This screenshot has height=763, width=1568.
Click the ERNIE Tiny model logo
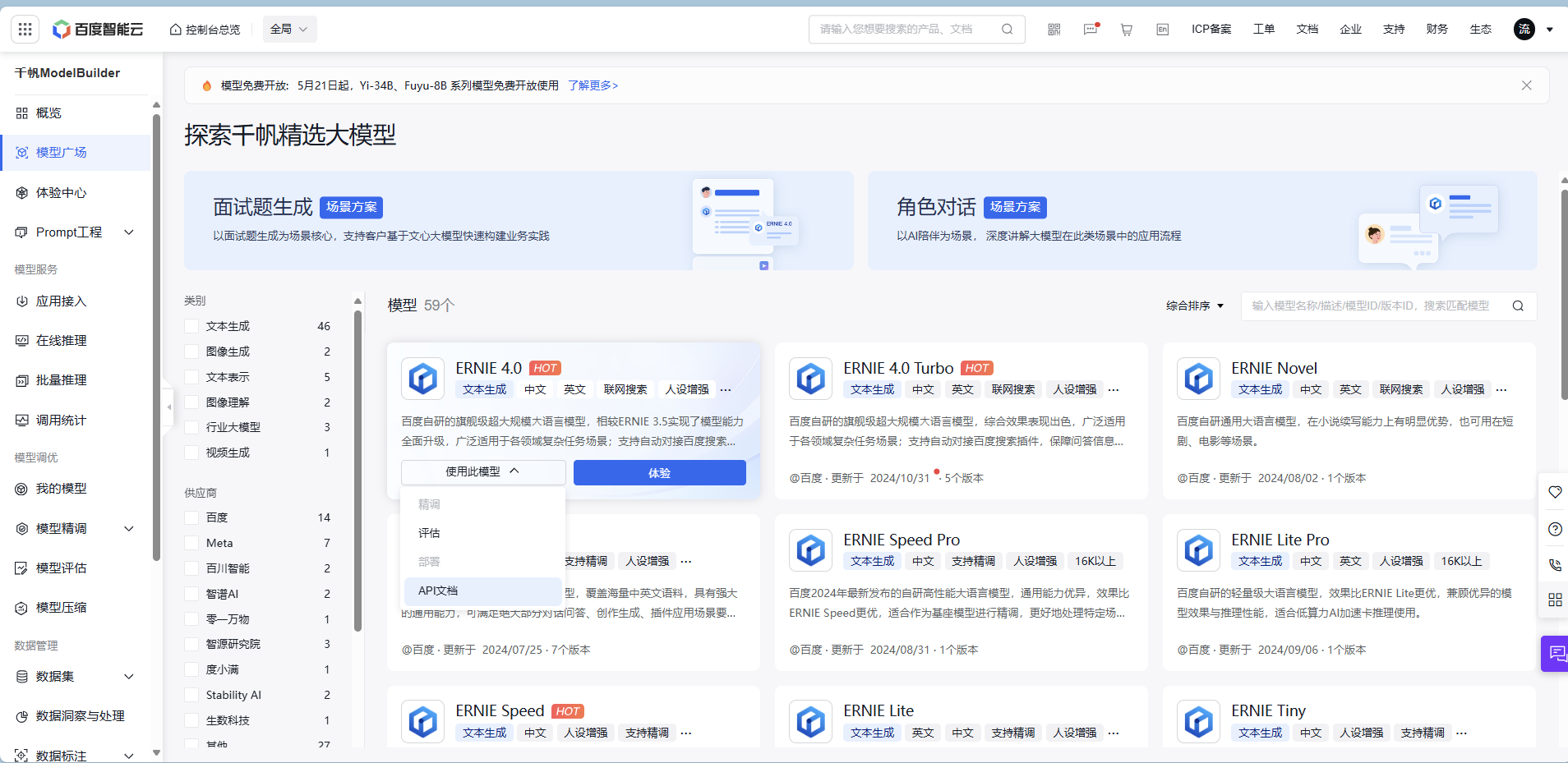(x=1199, y=722)
